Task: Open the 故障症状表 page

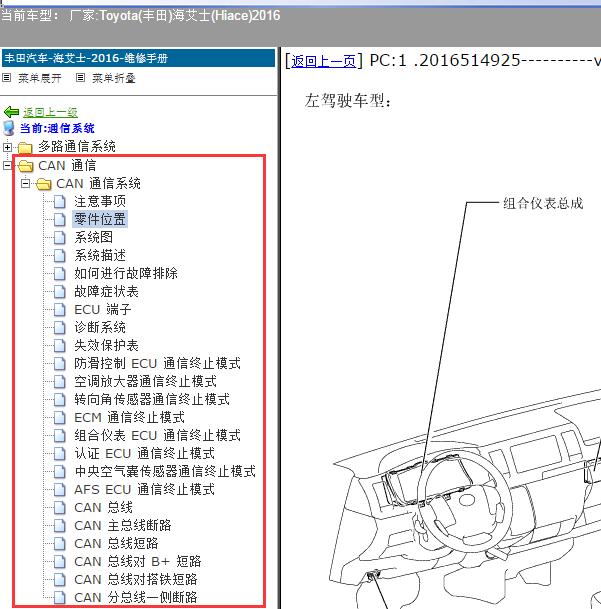Action: pos(106,291)
